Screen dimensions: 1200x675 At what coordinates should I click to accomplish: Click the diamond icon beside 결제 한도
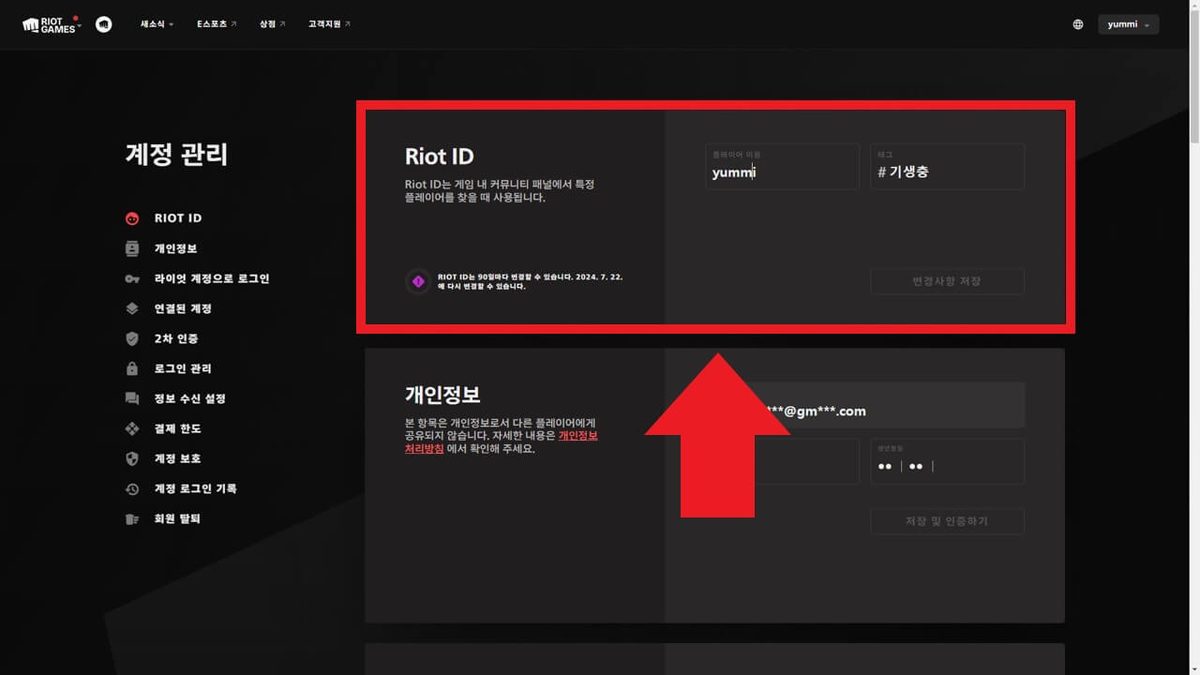click(x=132, y=428)
